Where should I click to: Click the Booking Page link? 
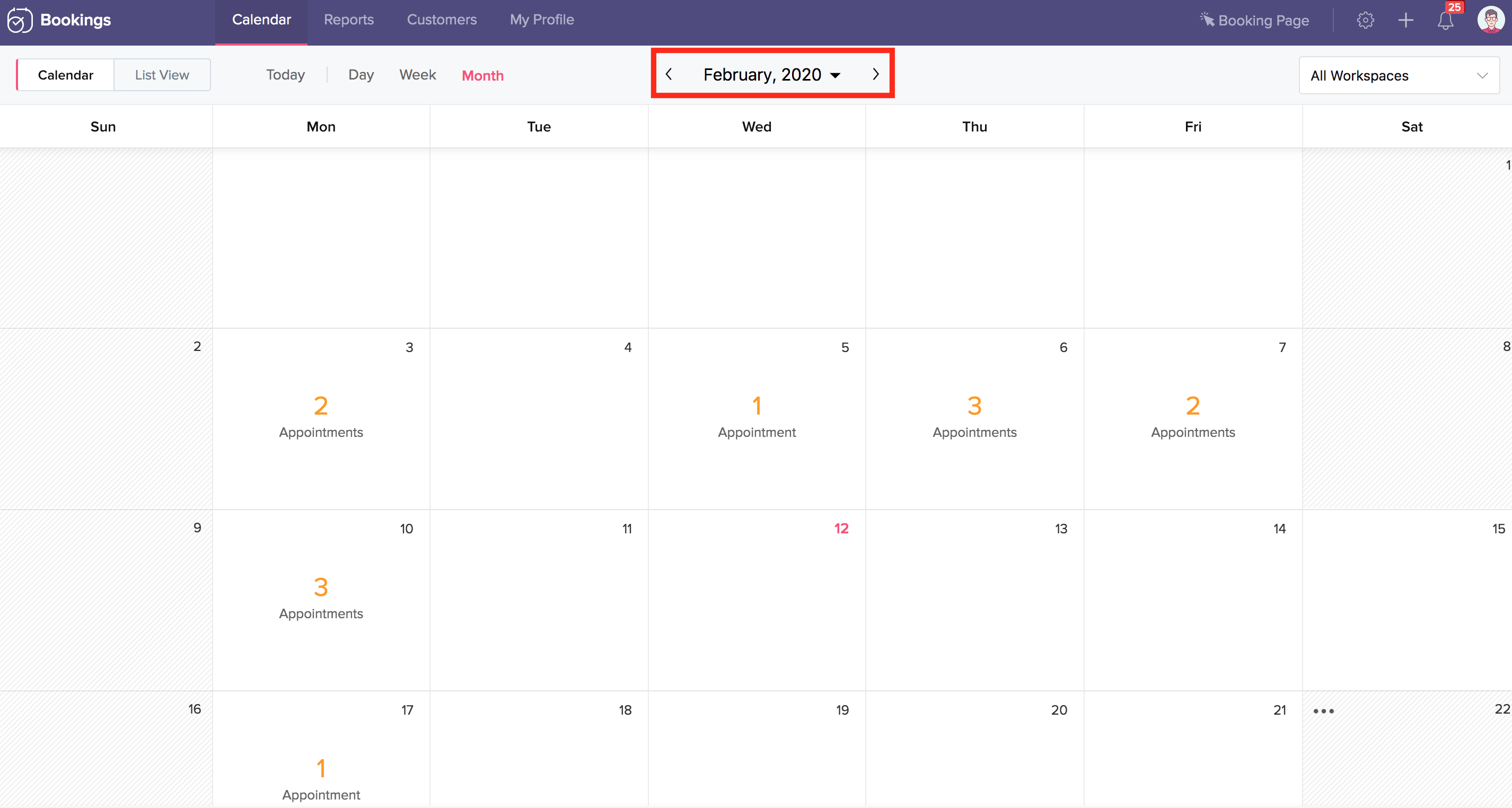coord(1254,21)
